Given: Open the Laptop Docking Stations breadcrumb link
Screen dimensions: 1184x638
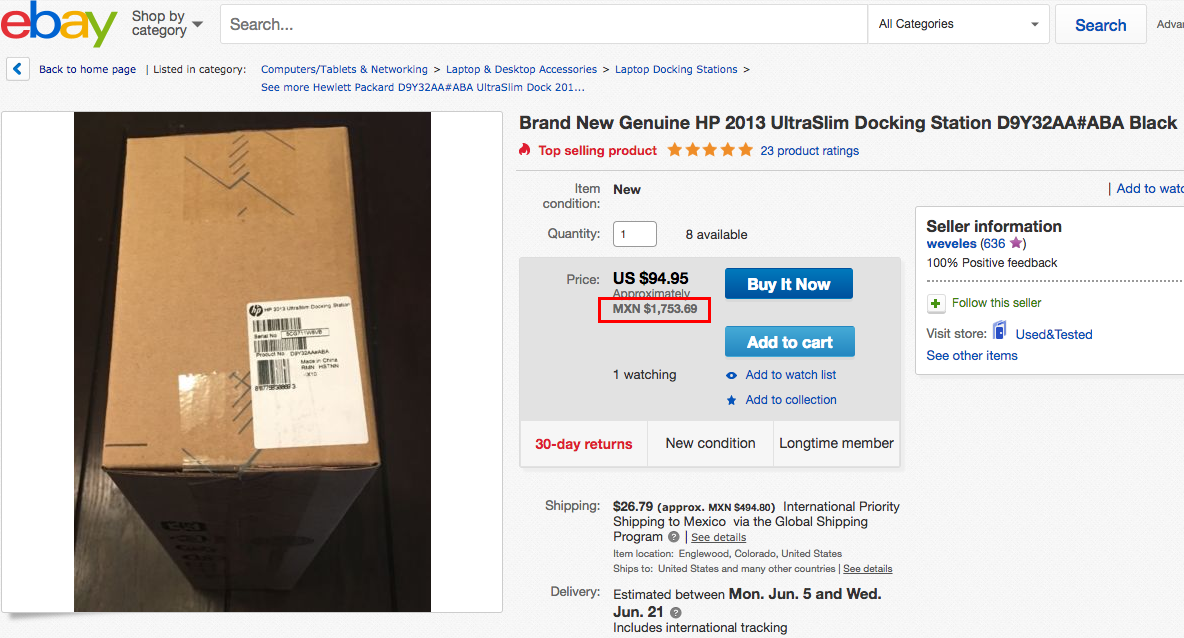Looking at the screenshot, I should point(676,69).
